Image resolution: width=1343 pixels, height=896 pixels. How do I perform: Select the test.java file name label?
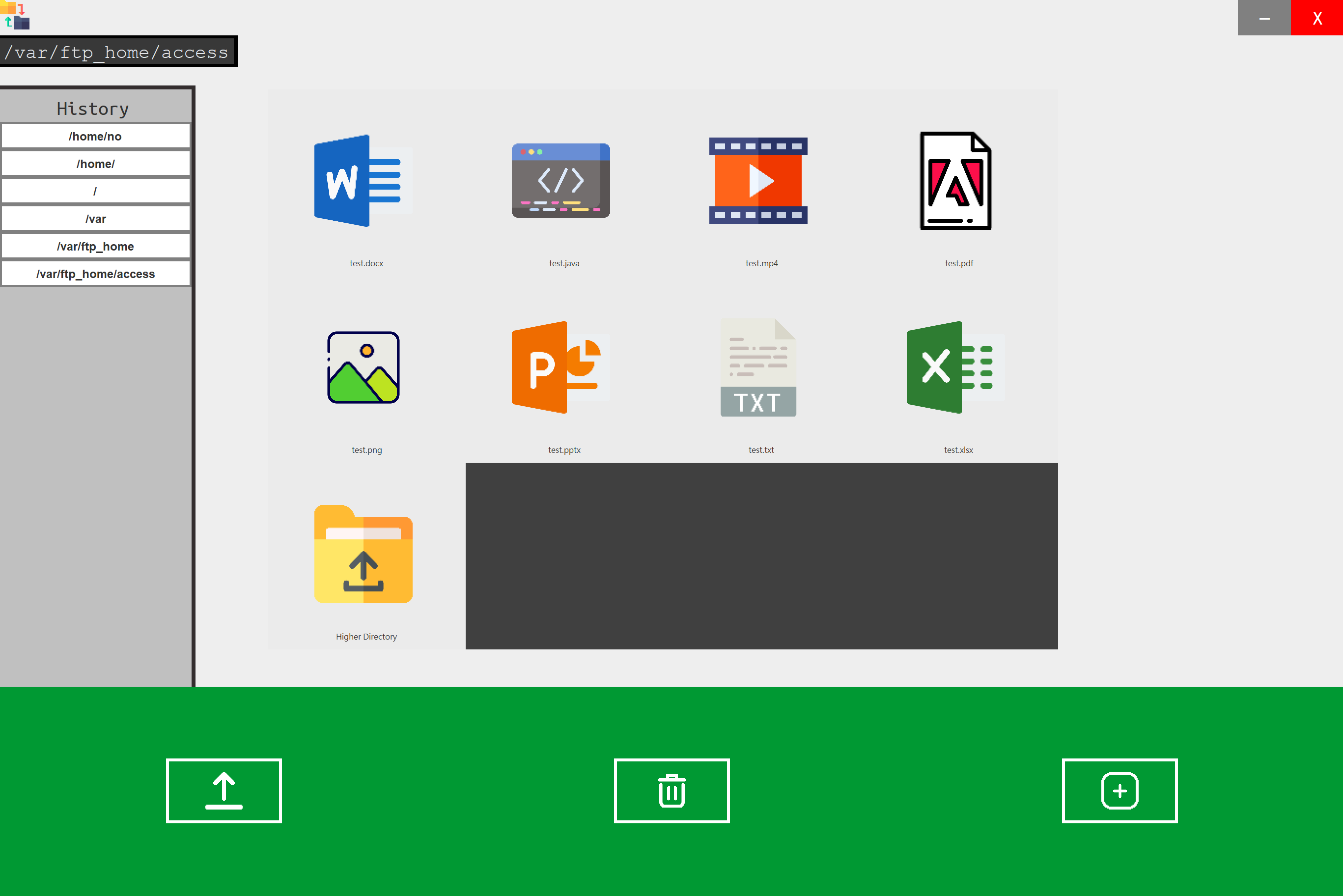click(x=564, y=263)
